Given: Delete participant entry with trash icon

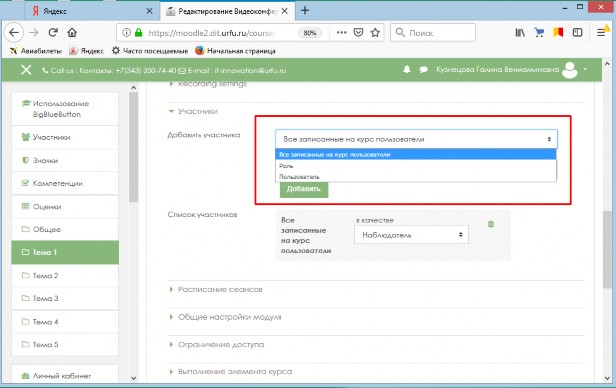Looking at the screenshot, I should (x=491, y=224).
